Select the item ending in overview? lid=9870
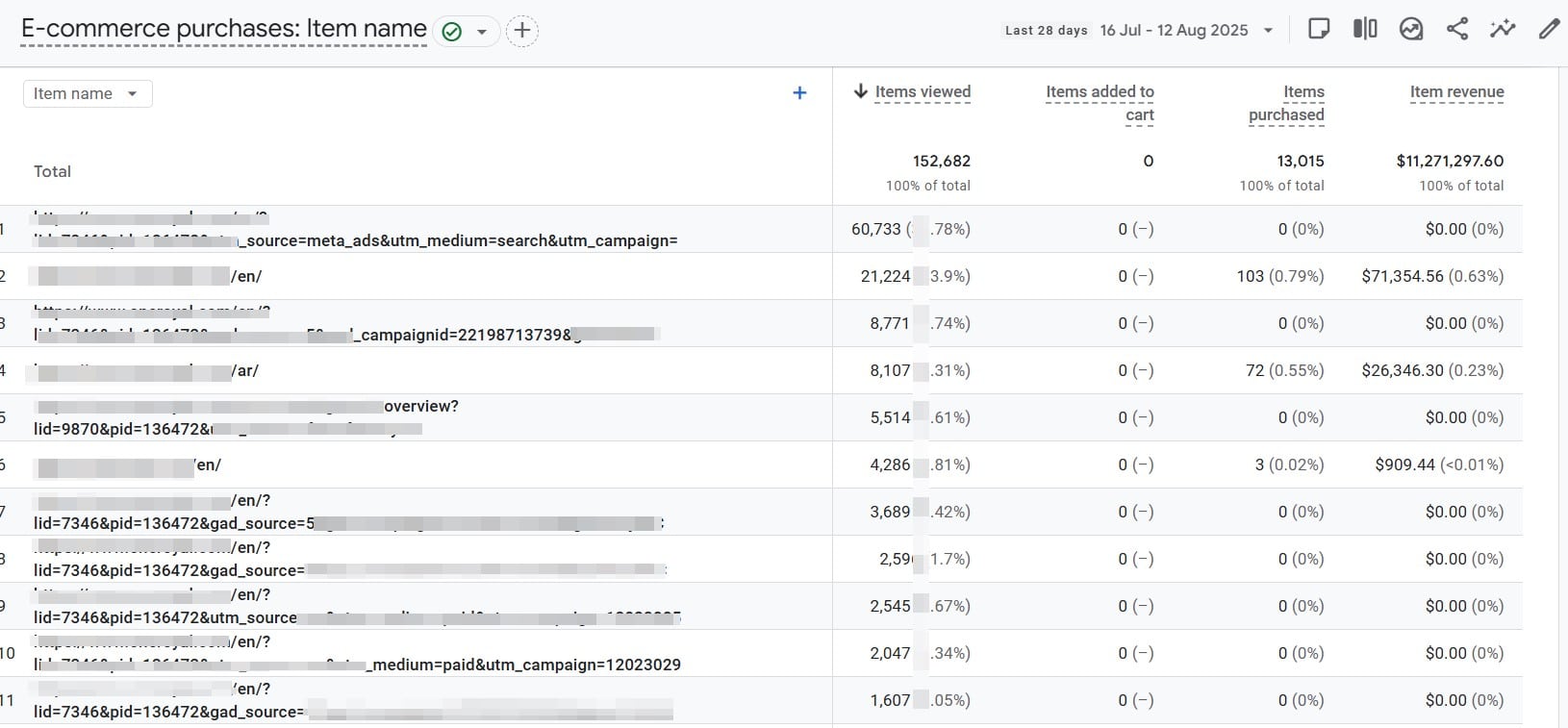 point(246,417)
